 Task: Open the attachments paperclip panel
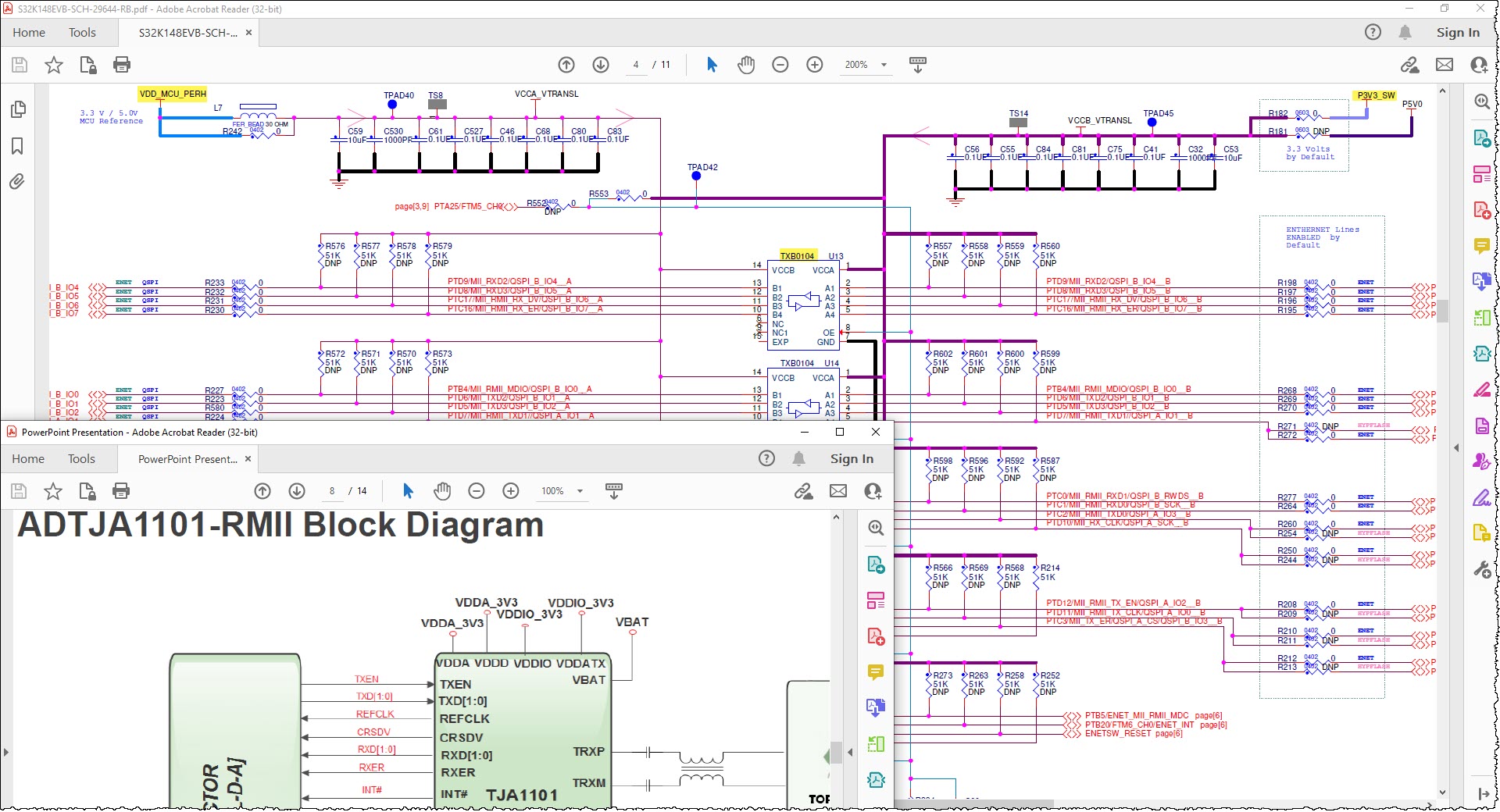coord(17,182)
